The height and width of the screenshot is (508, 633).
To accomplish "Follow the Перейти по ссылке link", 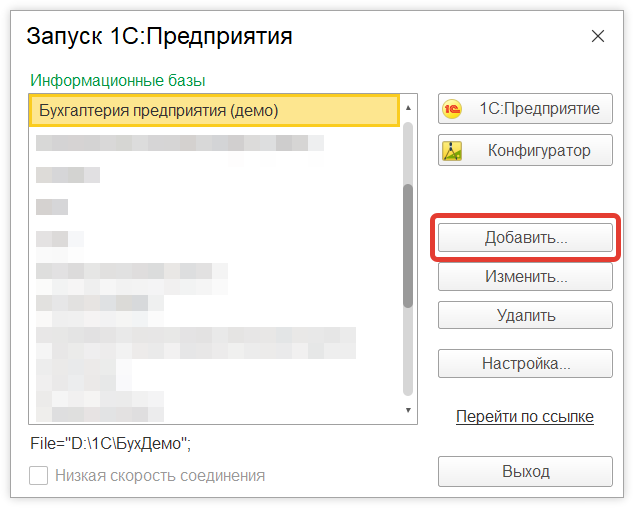I will point(525,416).
